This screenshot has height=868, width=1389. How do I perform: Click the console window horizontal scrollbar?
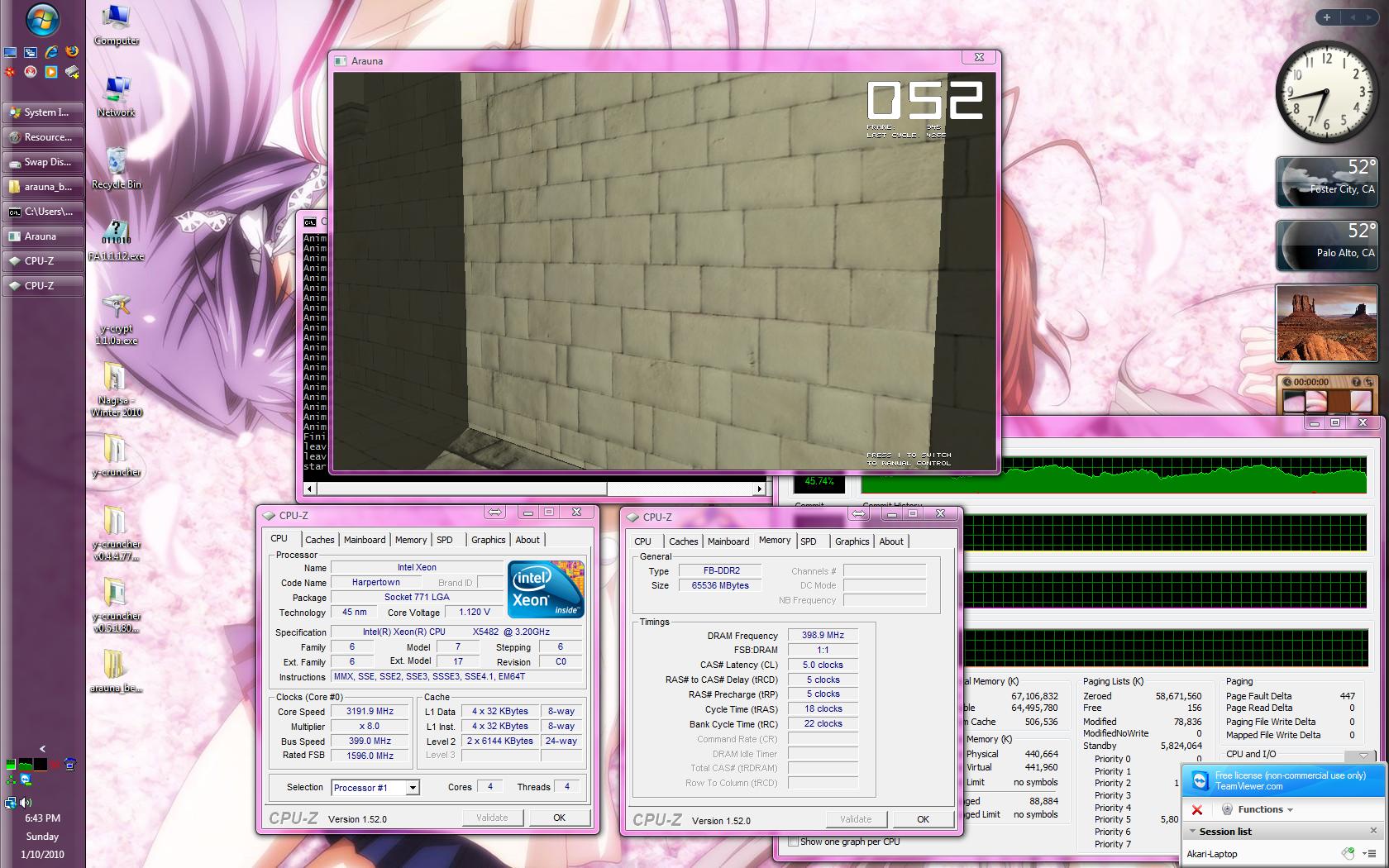pos(455,489)
